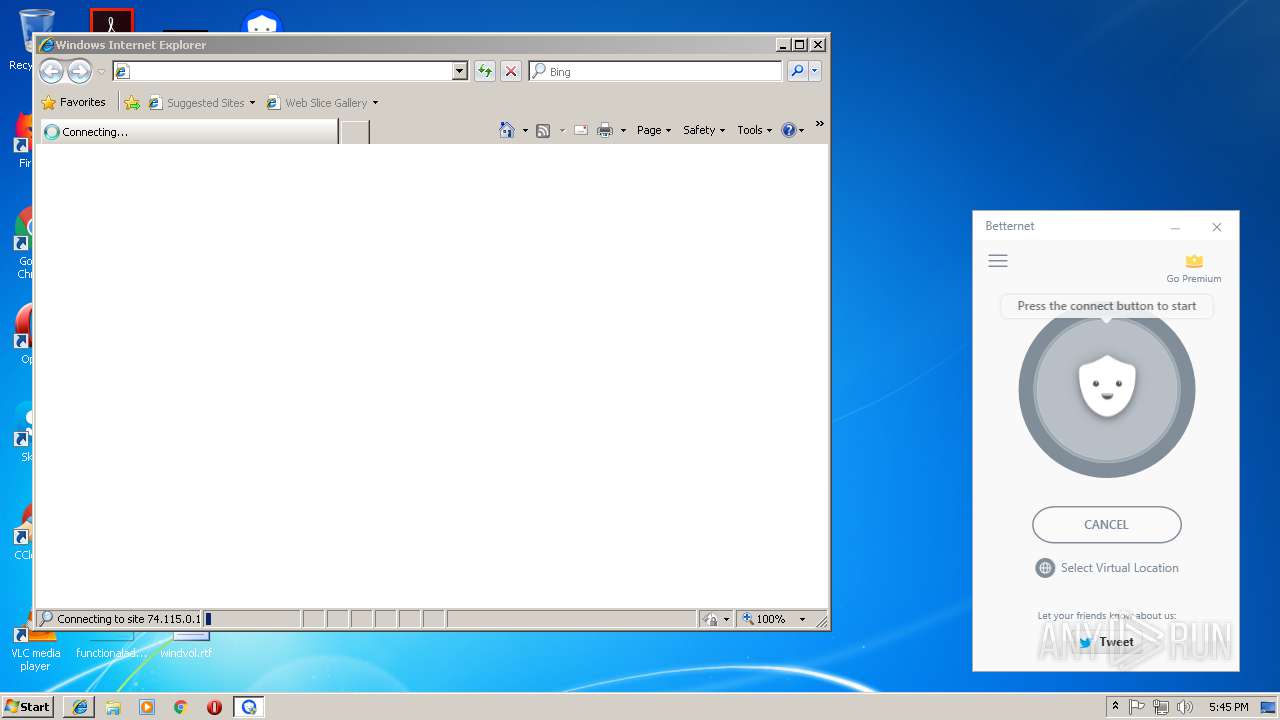Run search with magnifier button
Image resolution: width=1280 pixels, height=720 pixels.
point(797,71)
